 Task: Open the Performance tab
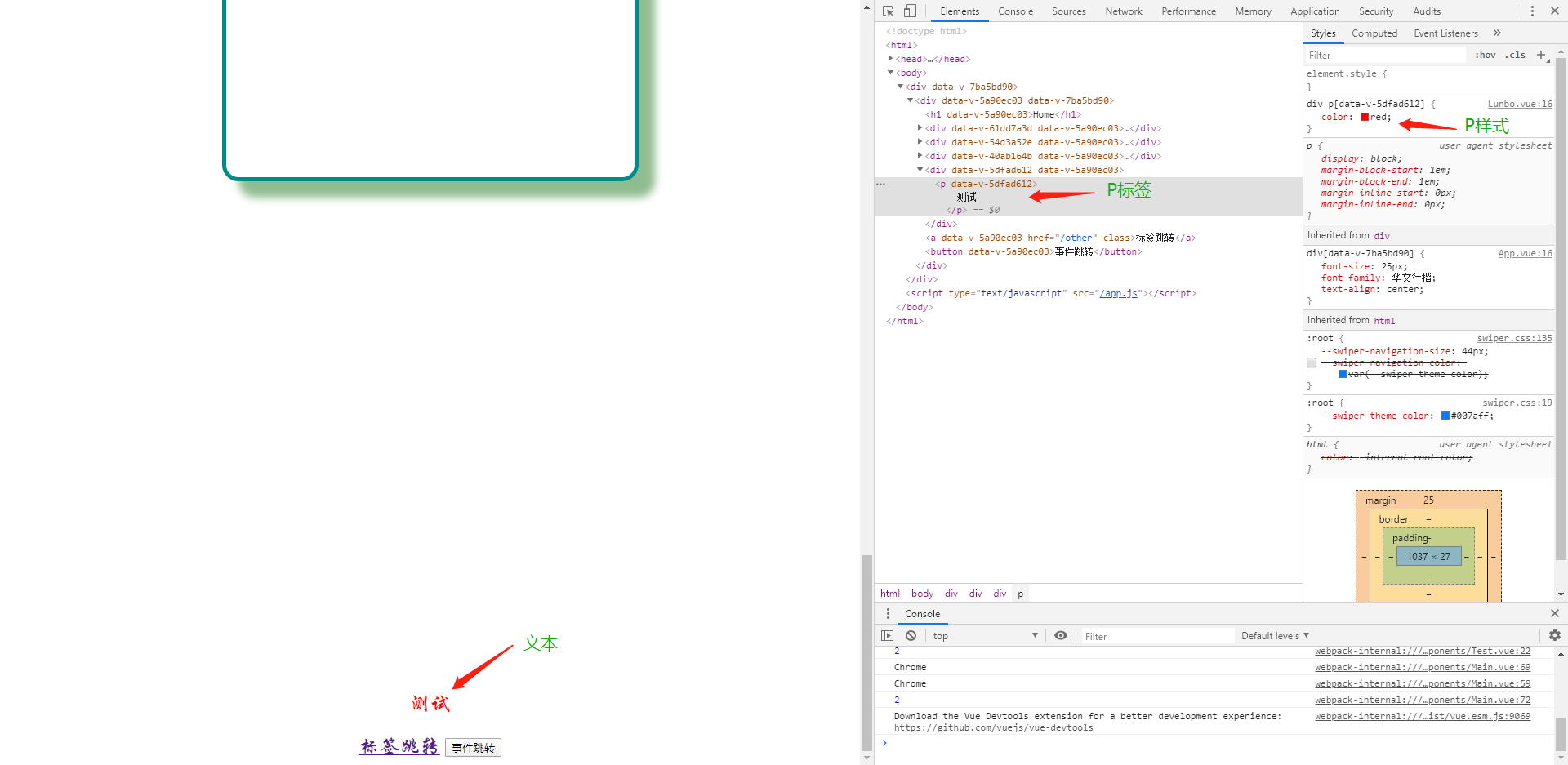tap(1189, 11)
